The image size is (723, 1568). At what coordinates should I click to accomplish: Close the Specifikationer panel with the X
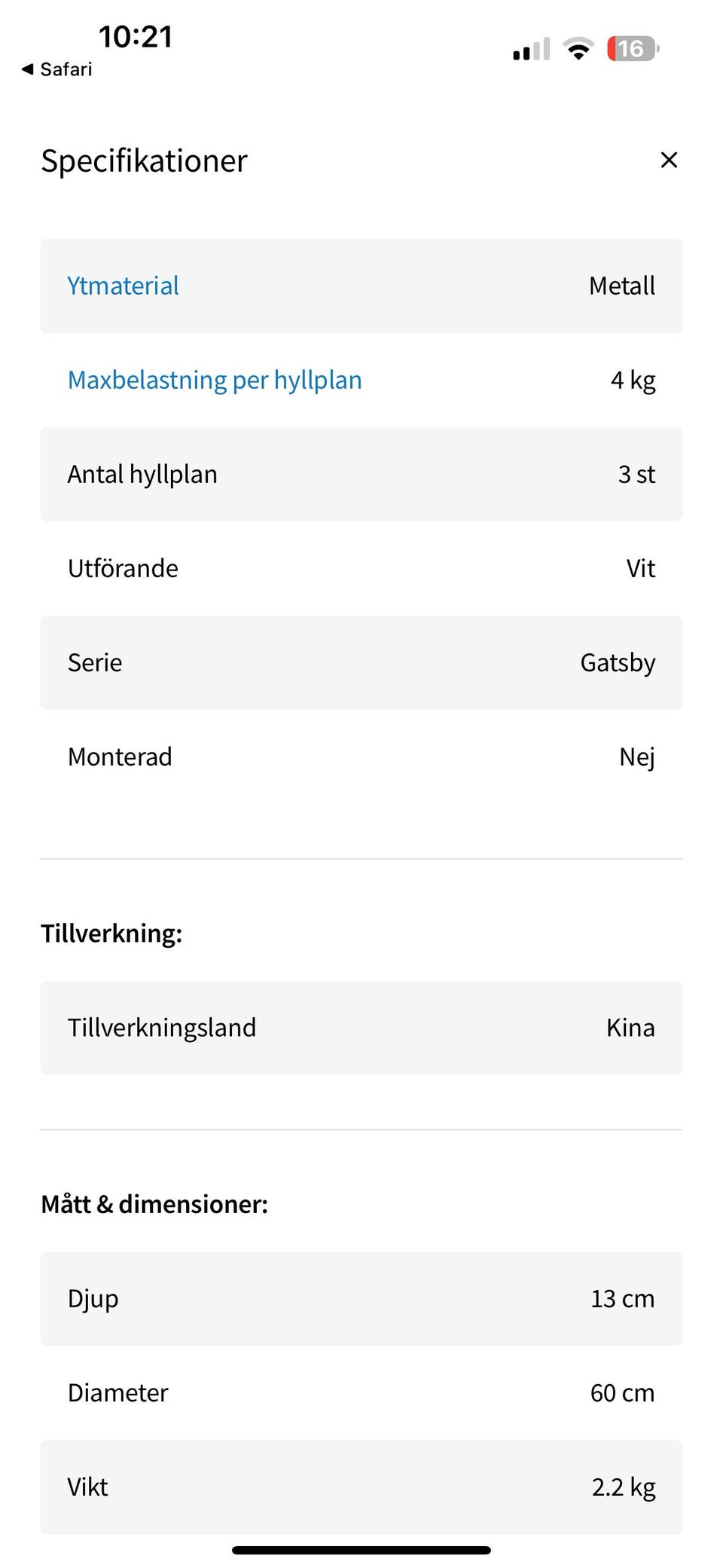point(669,160)
